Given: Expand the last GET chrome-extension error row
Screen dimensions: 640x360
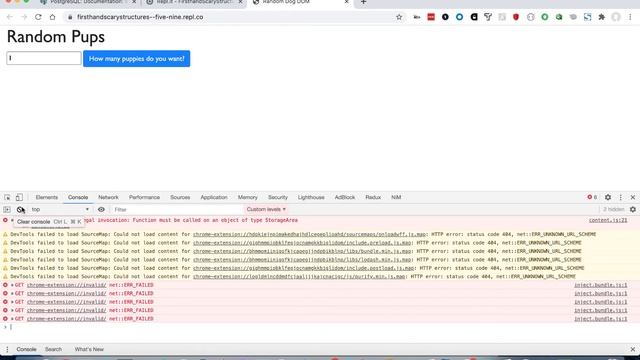Looking at the screenshot, I should tap(12, 319).
